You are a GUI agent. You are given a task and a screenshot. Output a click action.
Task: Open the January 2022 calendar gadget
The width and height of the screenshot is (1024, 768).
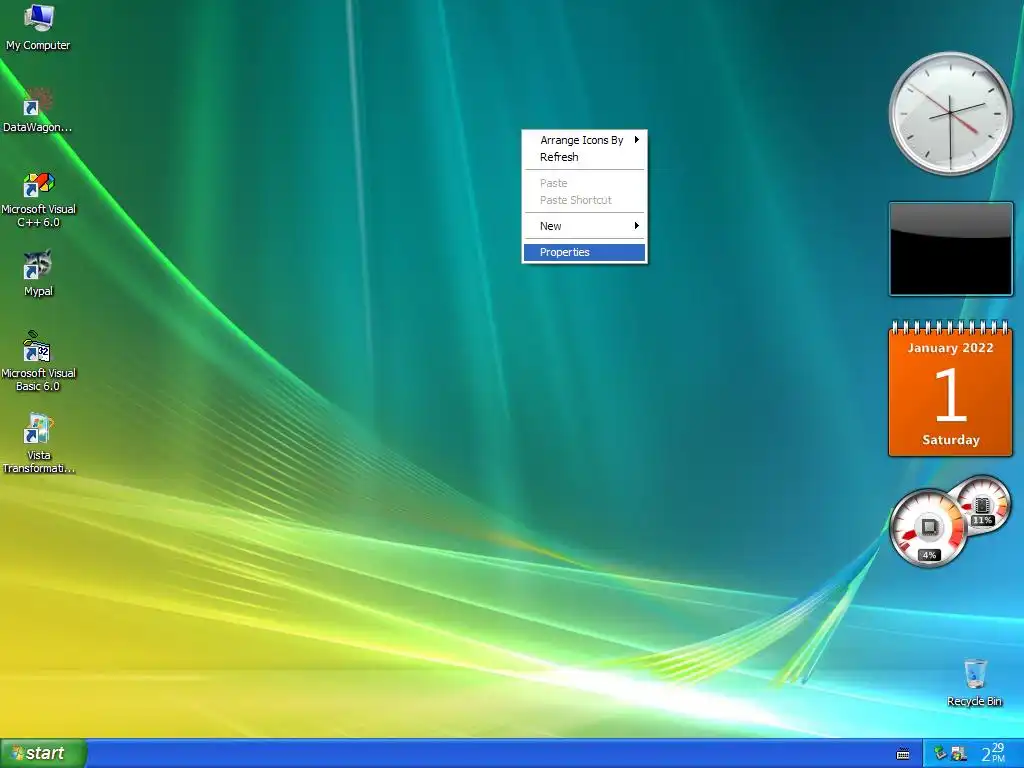[x=950, y=388]
